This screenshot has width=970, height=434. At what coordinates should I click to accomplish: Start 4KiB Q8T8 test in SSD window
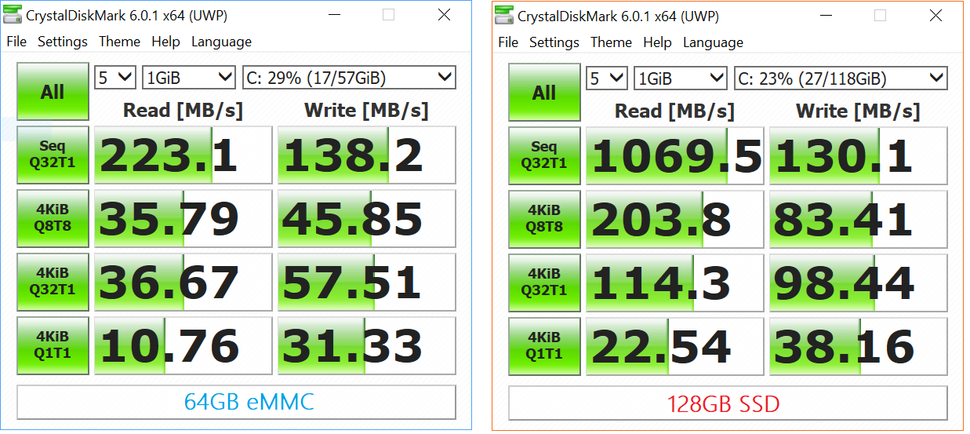[544, 219]
